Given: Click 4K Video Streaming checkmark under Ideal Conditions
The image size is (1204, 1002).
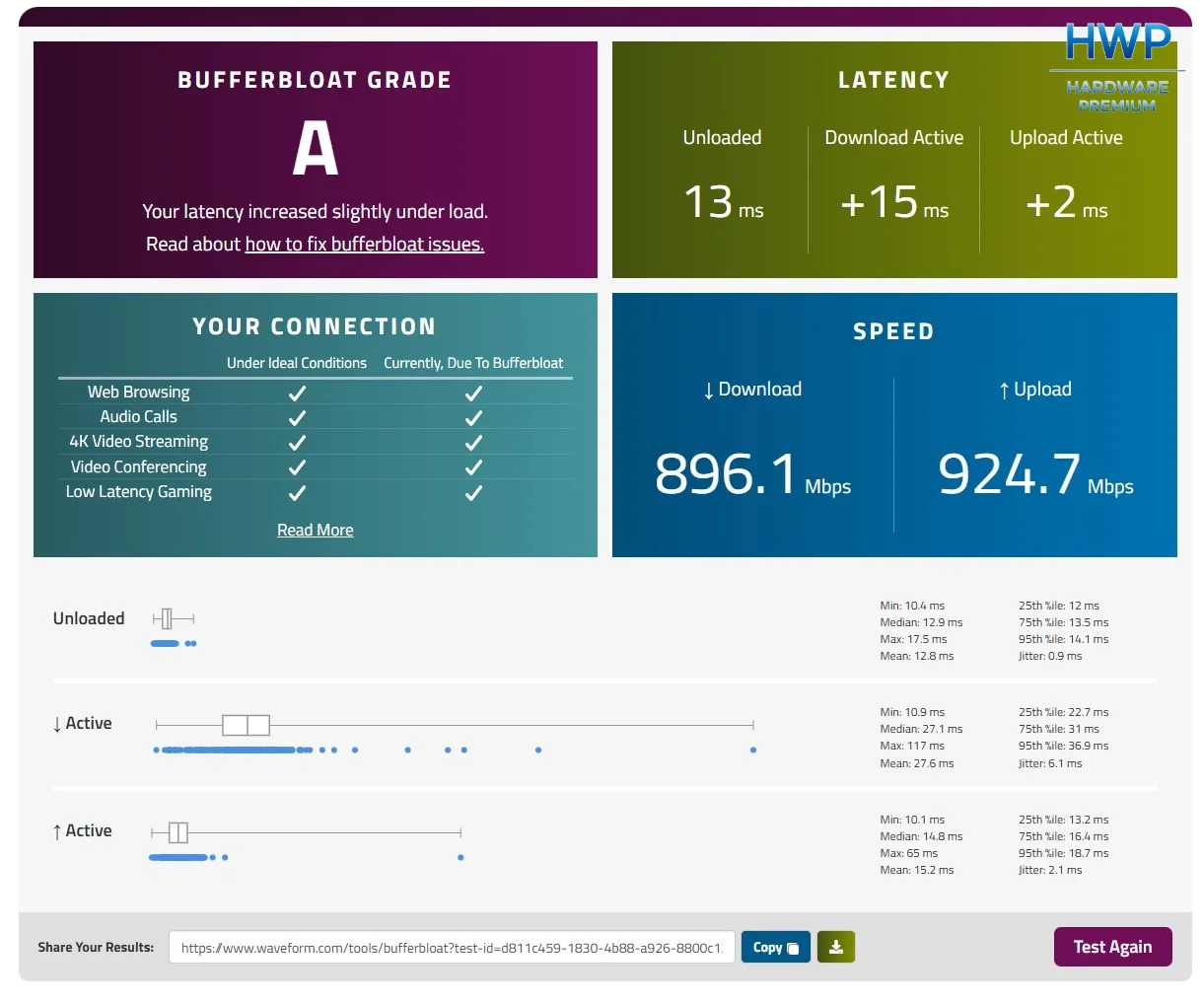Looking at the screenshot, I should click(x=297, y=443).
